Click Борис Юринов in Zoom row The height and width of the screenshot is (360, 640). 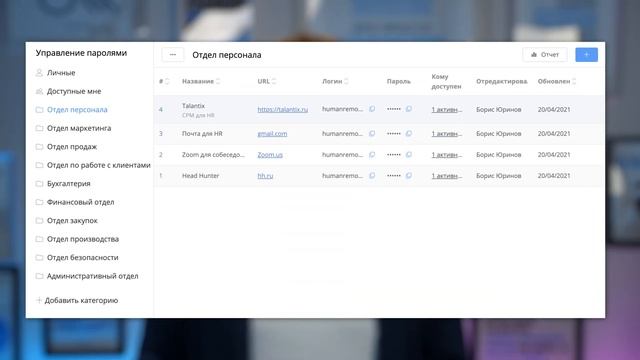[x=498, y=155]
